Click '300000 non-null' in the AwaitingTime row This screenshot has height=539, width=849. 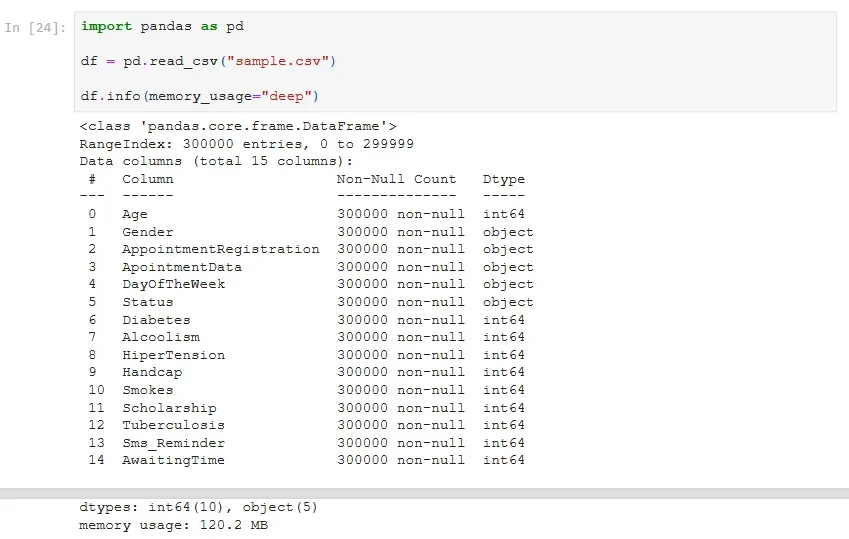tap(401, 460)
